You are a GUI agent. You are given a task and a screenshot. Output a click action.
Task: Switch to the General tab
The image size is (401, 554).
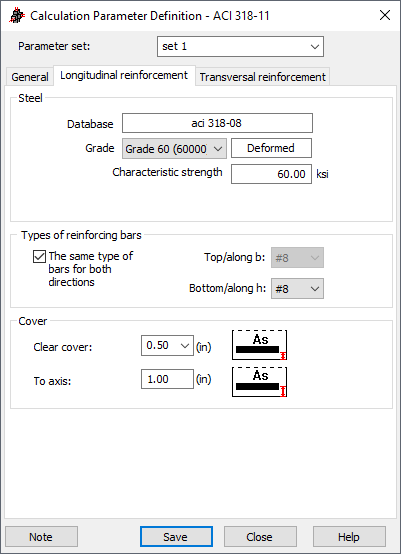pos(30,77)
